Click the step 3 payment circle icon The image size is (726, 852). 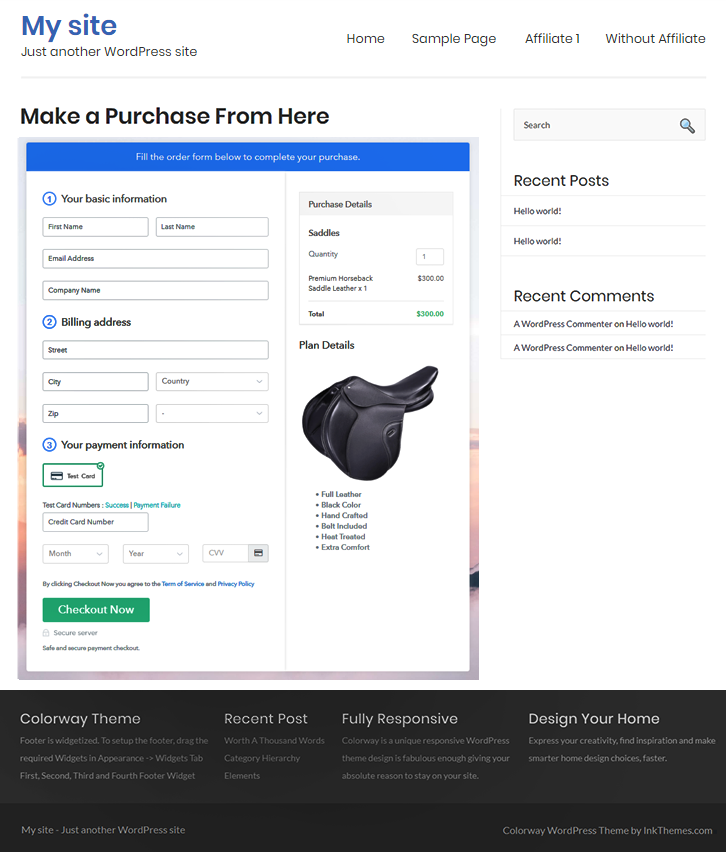pyautogui.click(x=49, y=445)
